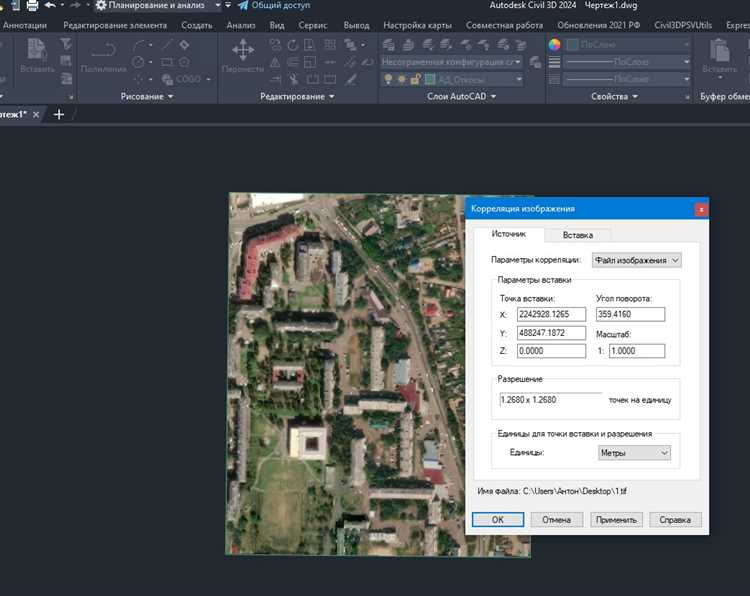Click the Вставить block insert icon
The image size is (750, 596).
[x=37, y=56]
